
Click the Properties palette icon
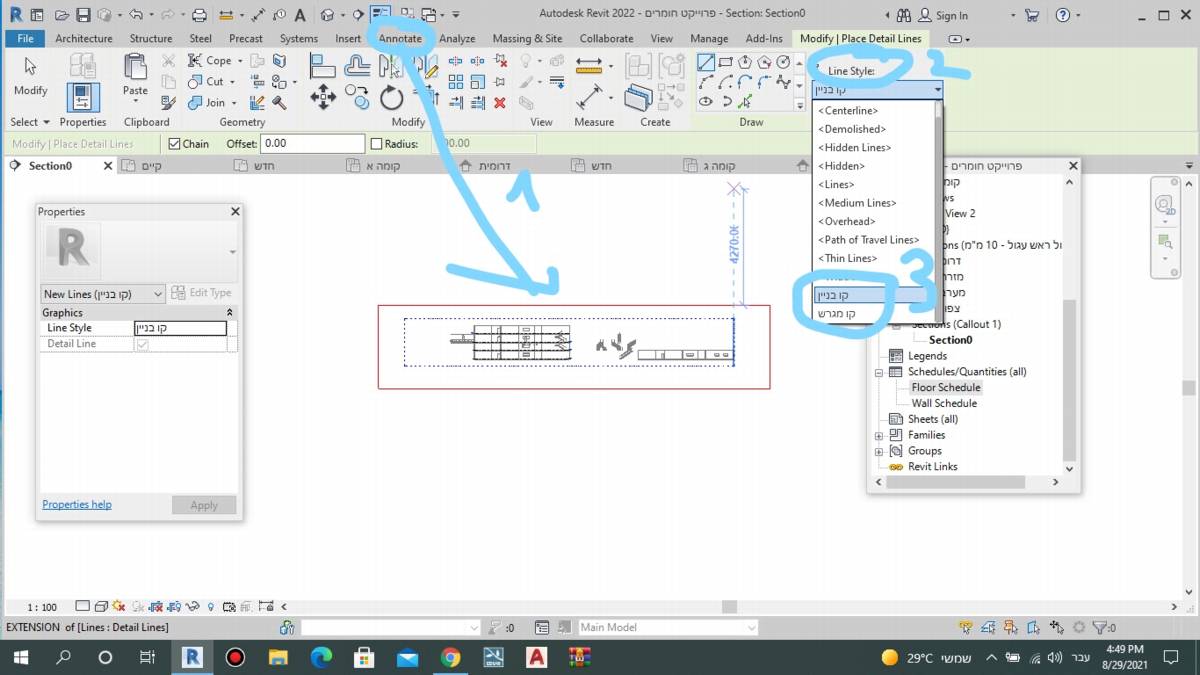click(x=83, y=97)
